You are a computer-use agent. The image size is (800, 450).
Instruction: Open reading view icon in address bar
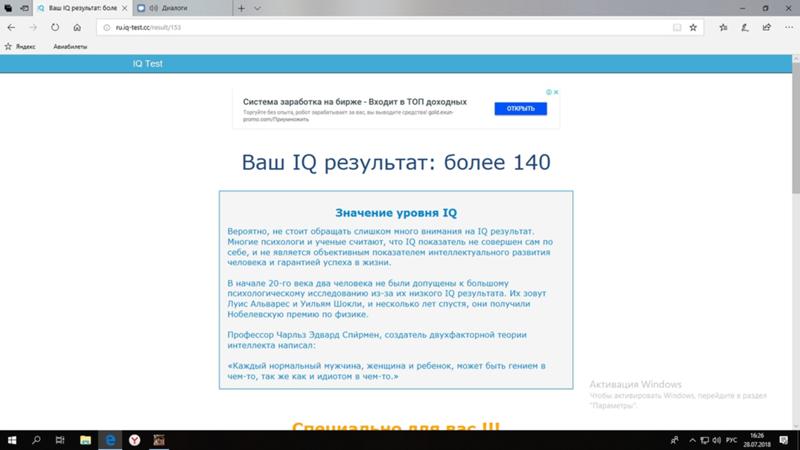[x=676, y=27]
